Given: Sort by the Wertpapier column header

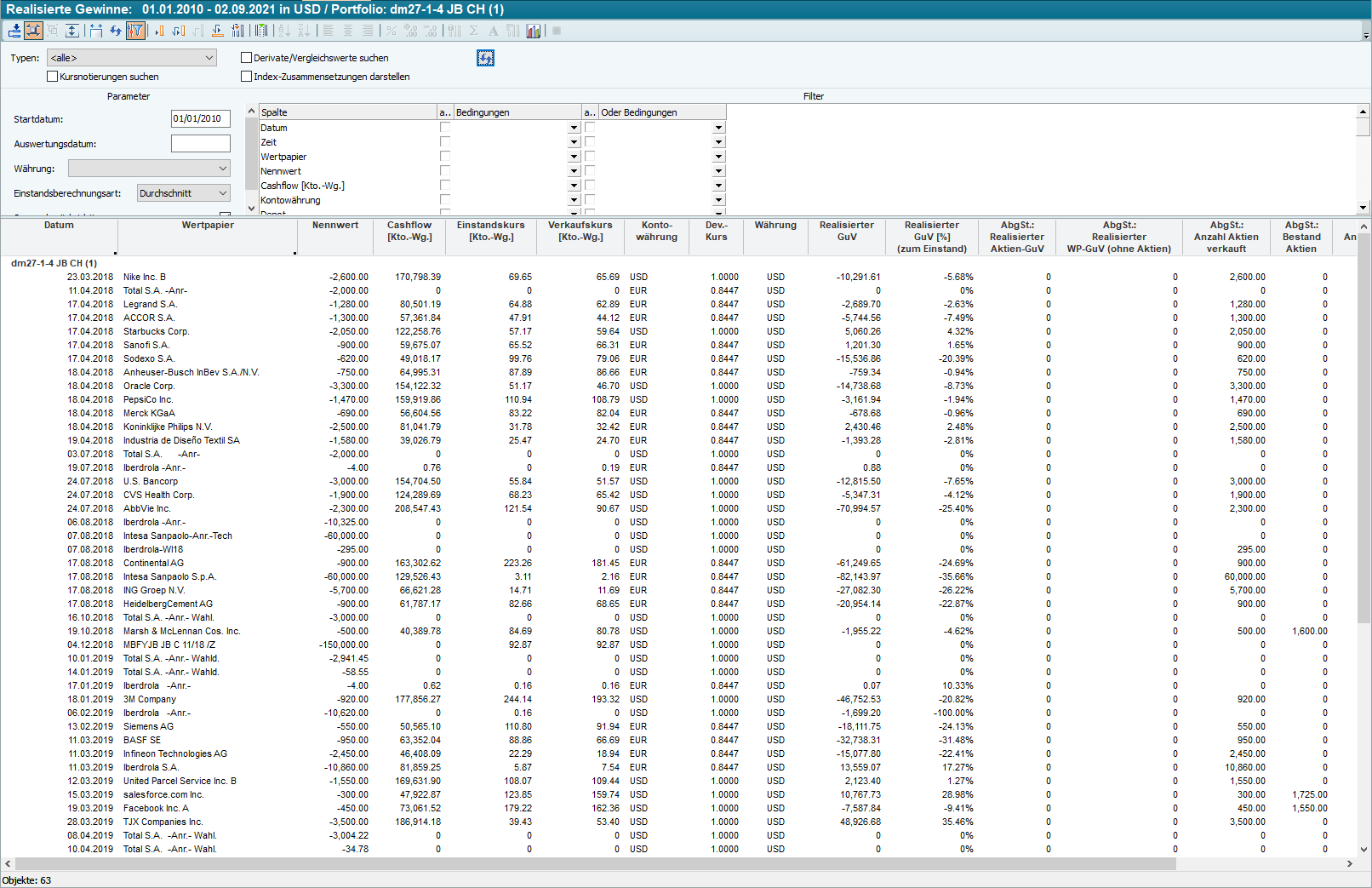Looking at the screenshot, I should click(x=208, y=226).
